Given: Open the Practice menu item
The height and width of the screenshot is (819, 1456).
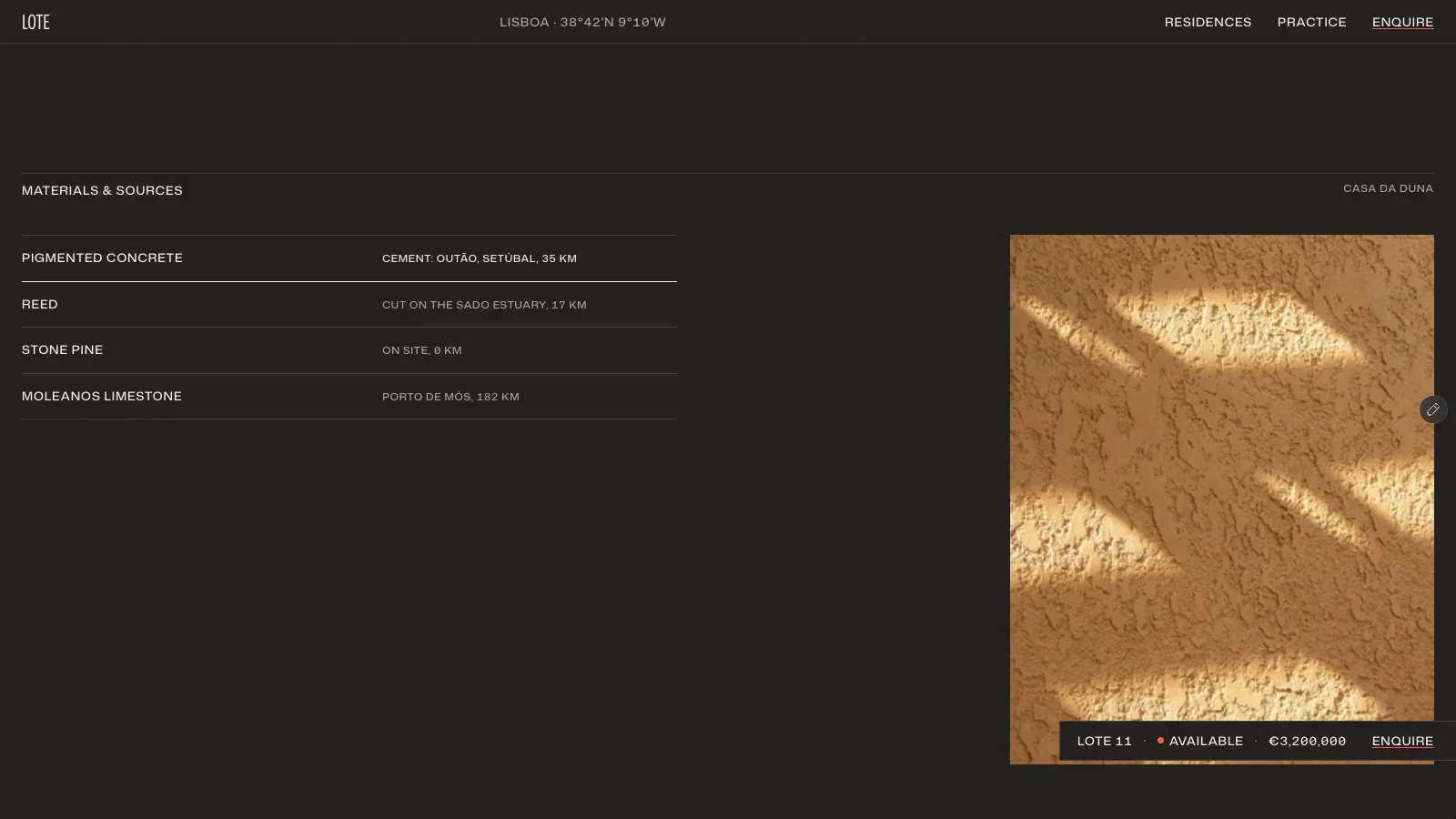Looking at the screenshot, I should tap(1311, 22).
